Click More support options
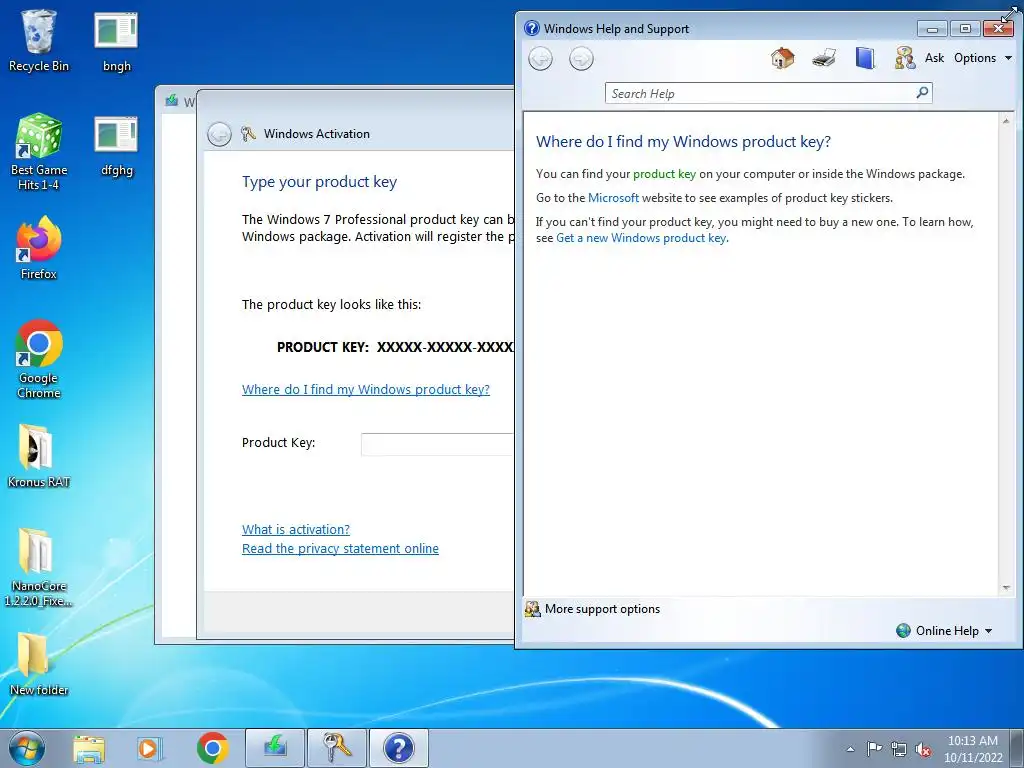The height and width of the screenshot is (768, 1024). (592, 609)
